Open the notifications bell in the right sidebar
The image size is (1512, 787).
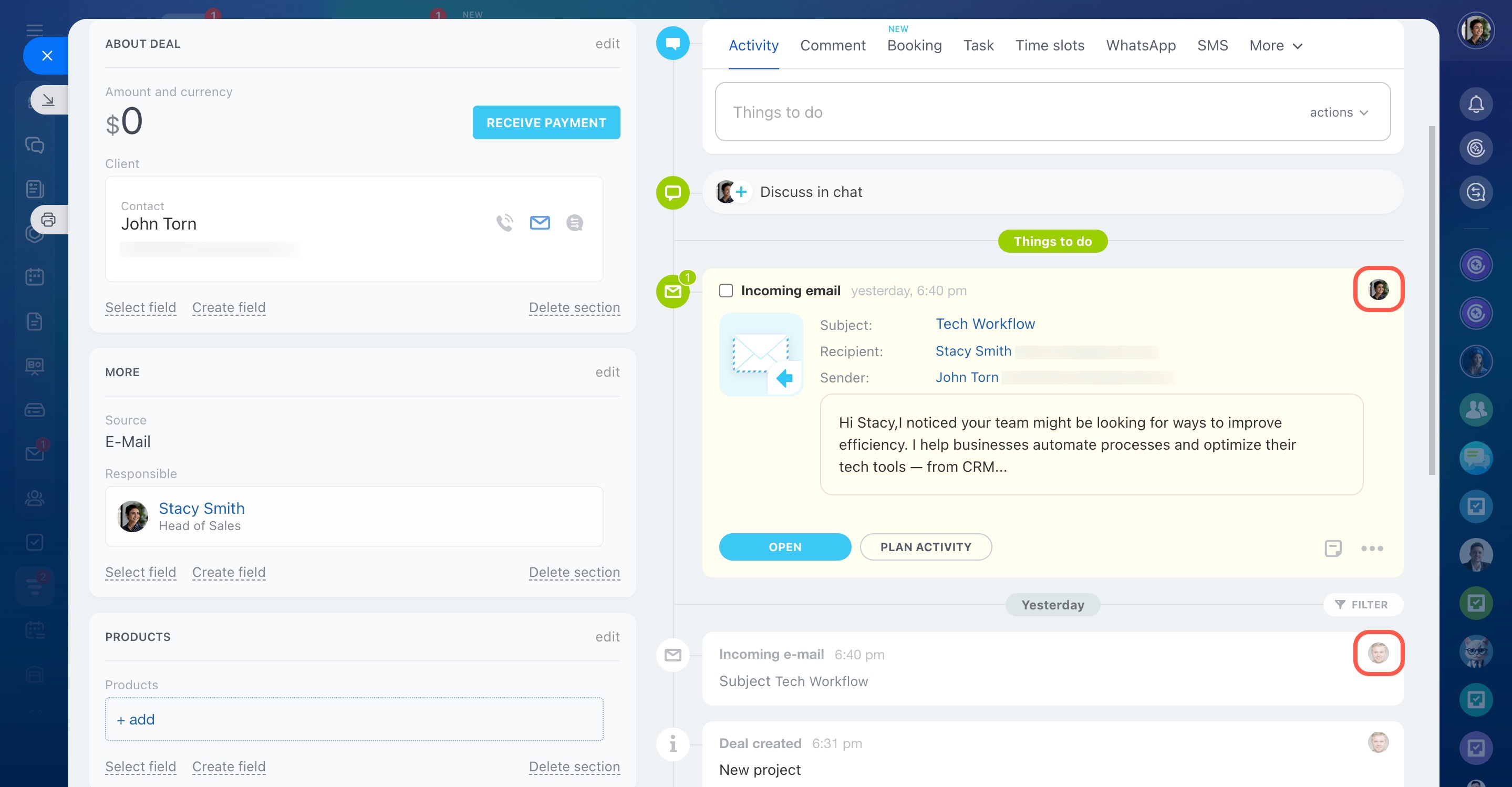tap(1476, 105)
